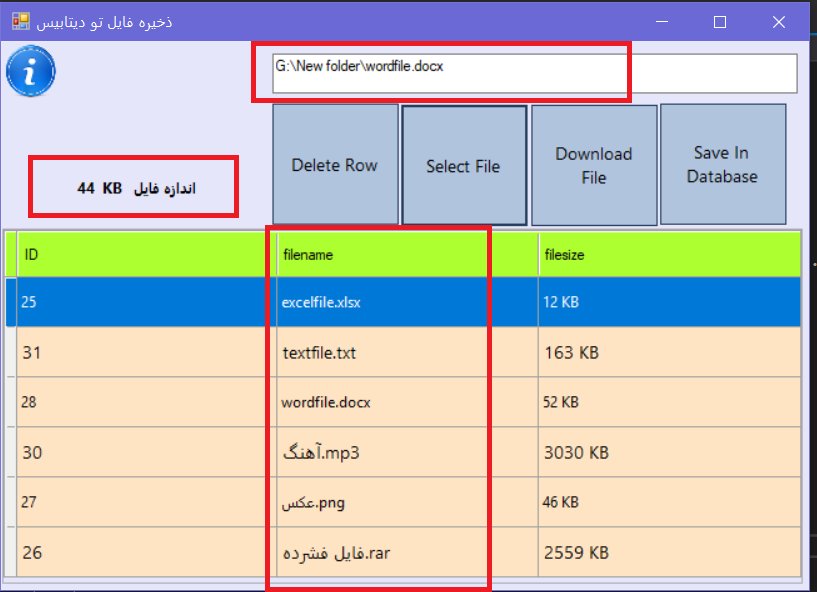Click the 3030 KB filesize cell

pyautogui.click(x=668, y=452)
